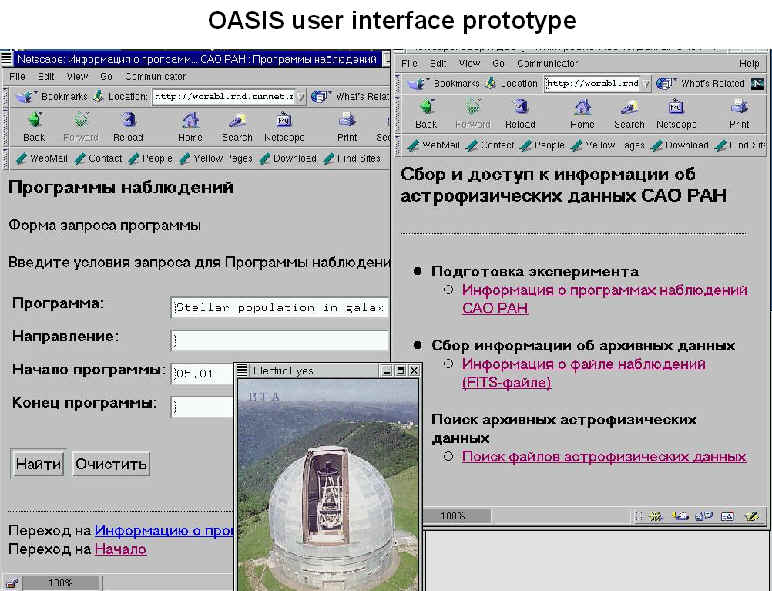Click the security lock icon in left status bar
The height and width of the screenshot is (591, 772).
coord(11,584)
